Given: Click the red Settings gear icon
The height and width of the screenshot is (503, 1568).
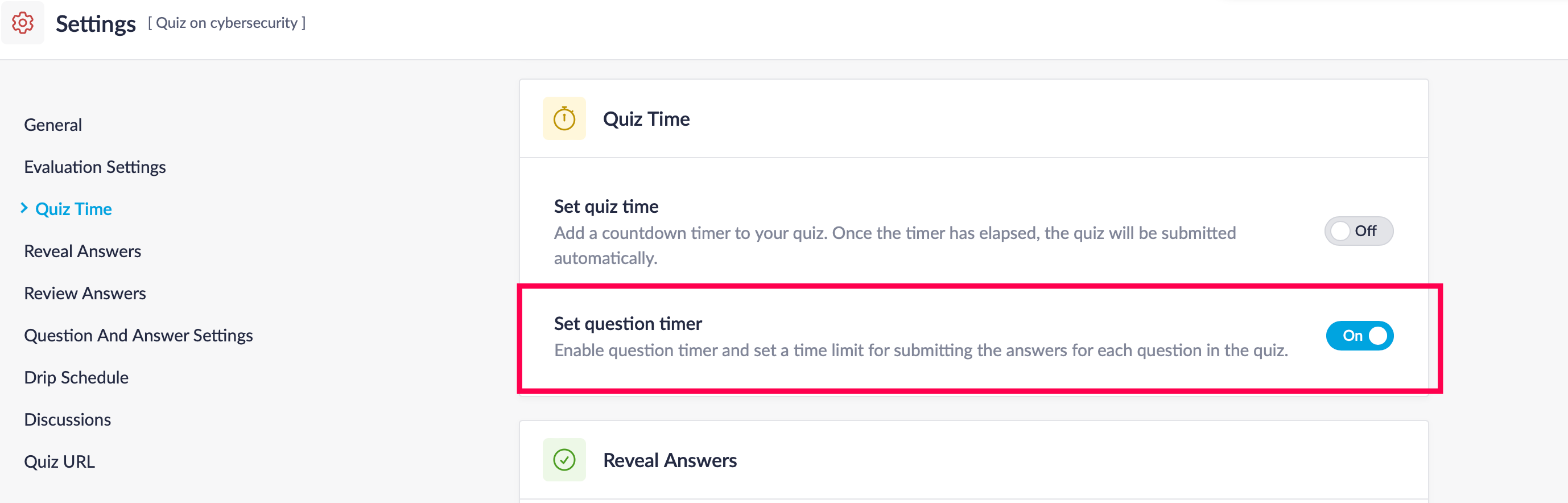Looking at the screenshot, I should pos(23,23).
